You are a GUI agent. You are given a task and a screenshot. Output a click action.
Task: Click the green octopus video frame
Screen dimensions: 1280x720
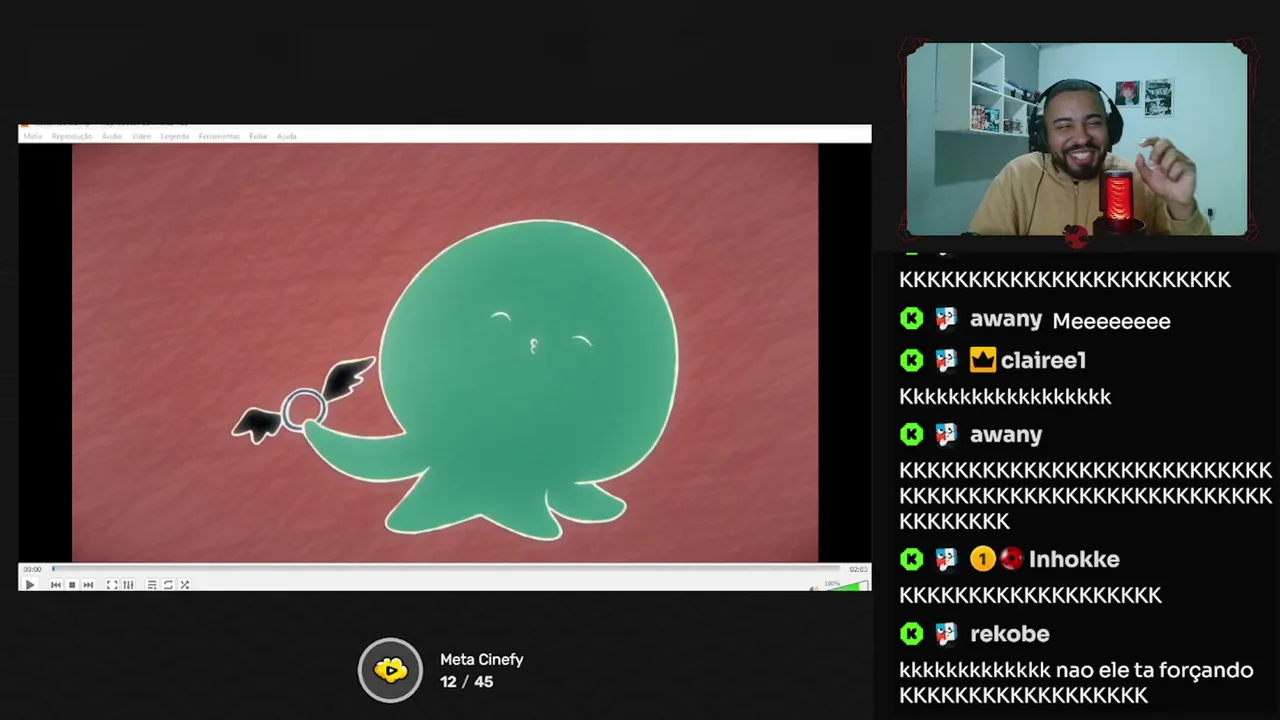[445, 353]
